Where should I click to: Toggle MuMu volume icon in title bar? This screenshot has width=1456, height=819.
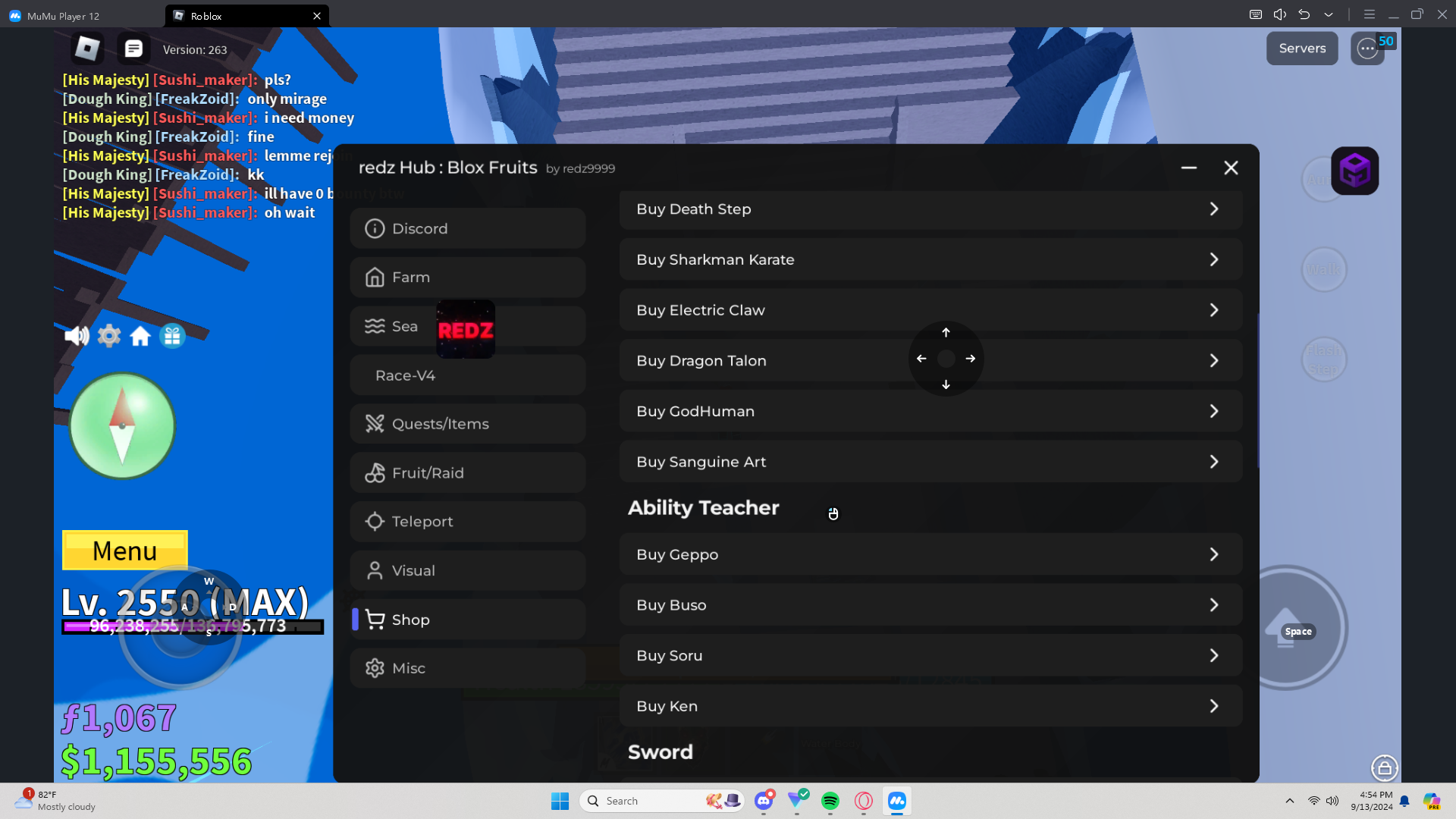click(x=1280, y=14)
